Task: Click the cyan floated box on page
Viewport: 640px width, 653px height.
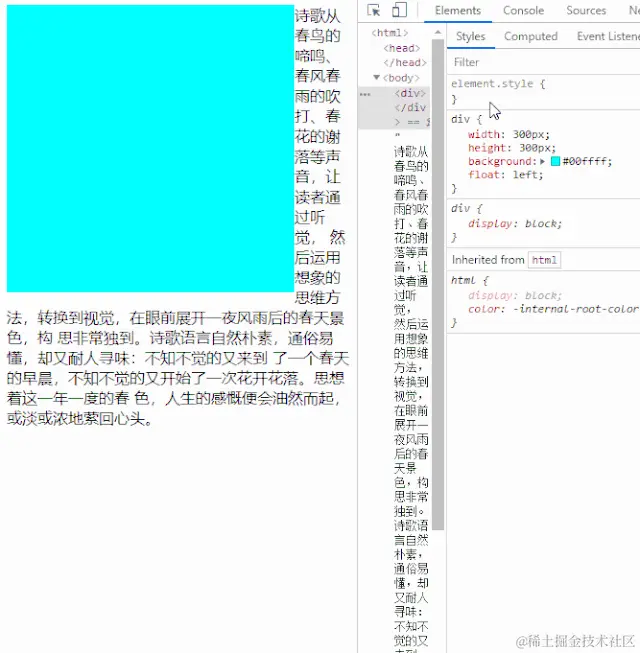Action: [150, 148]
